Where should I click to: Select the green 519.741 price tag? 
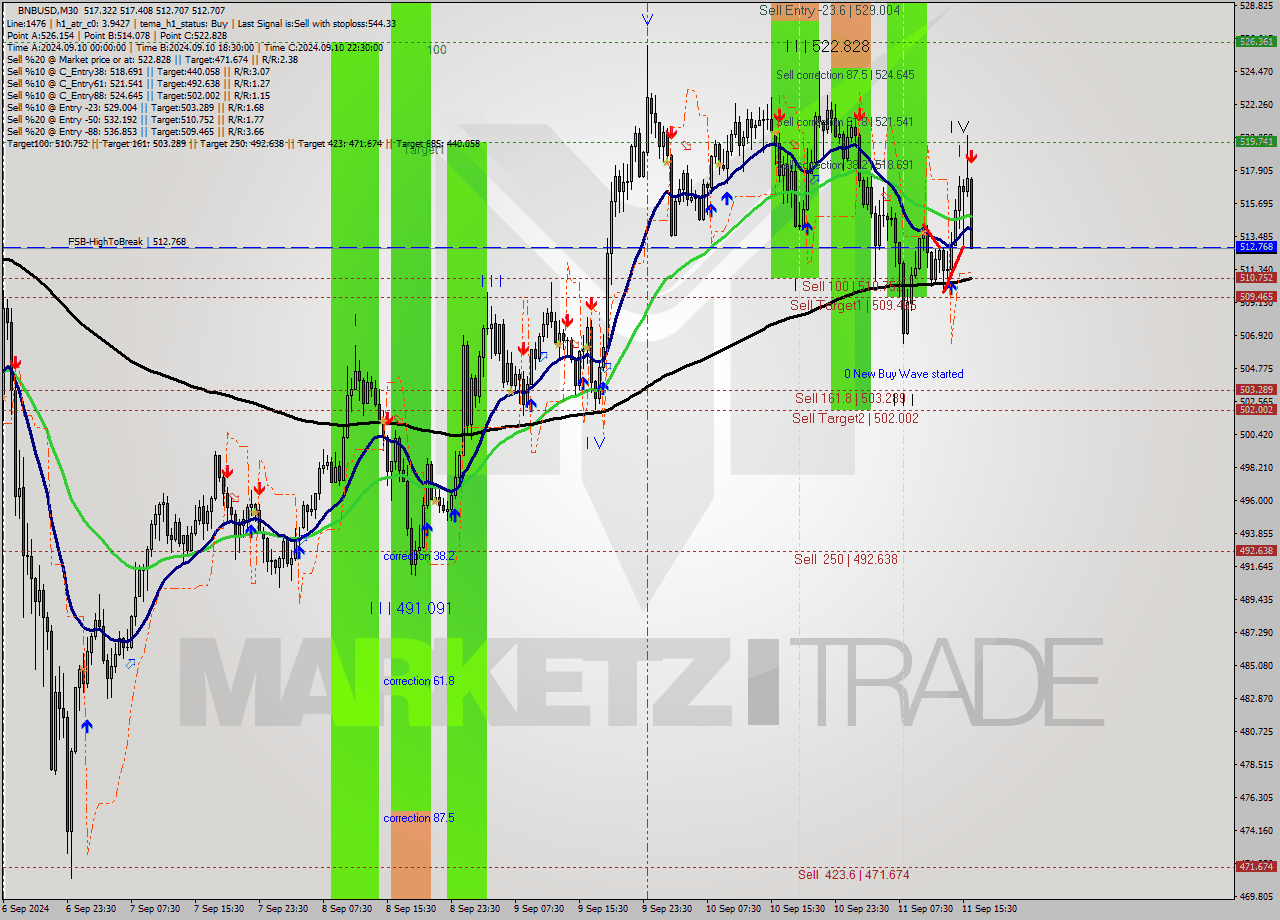1256,141
